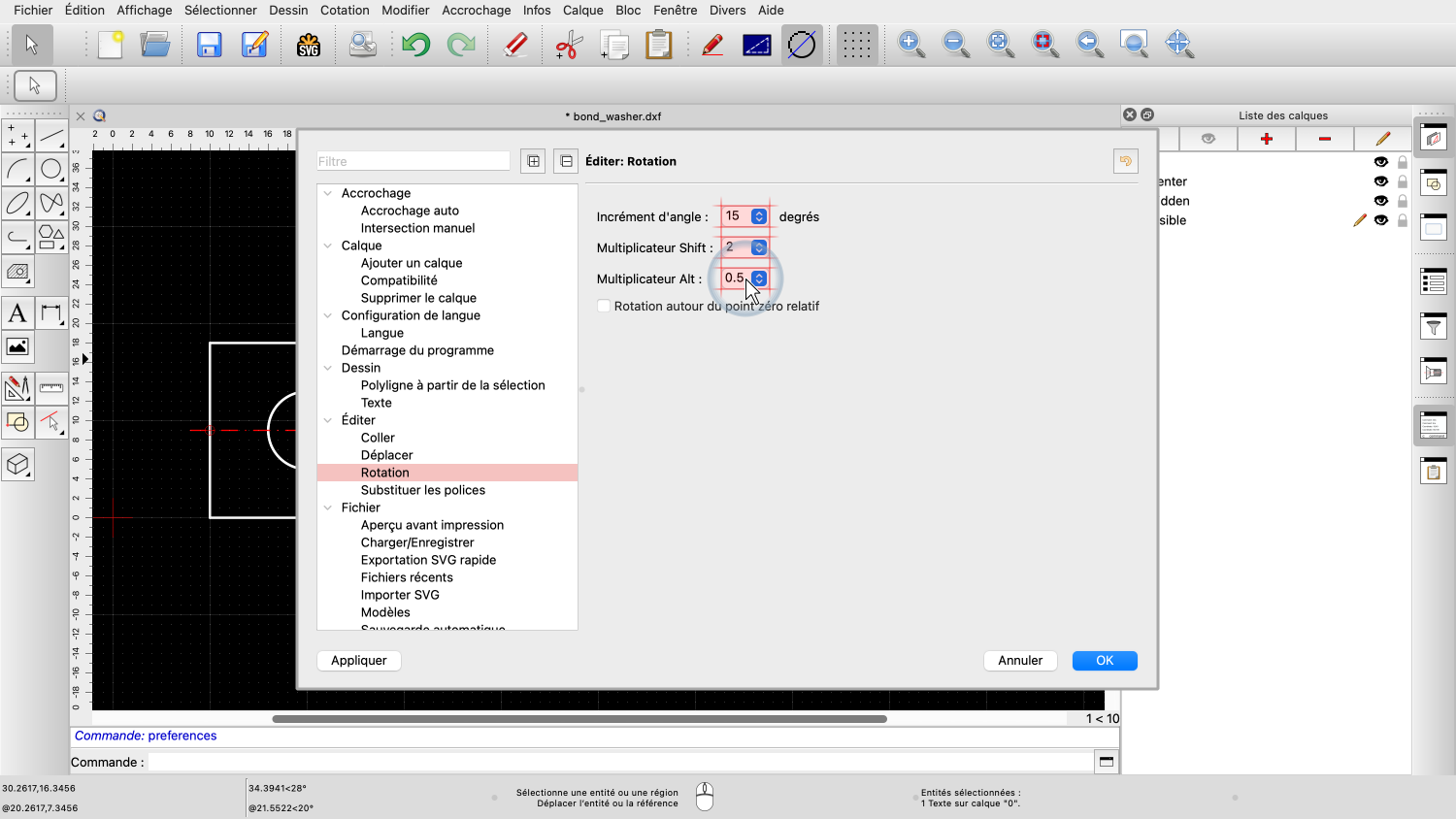The image size is (1456, 819).
Task: Click the Appliquer button
Action: coord(358,660)
